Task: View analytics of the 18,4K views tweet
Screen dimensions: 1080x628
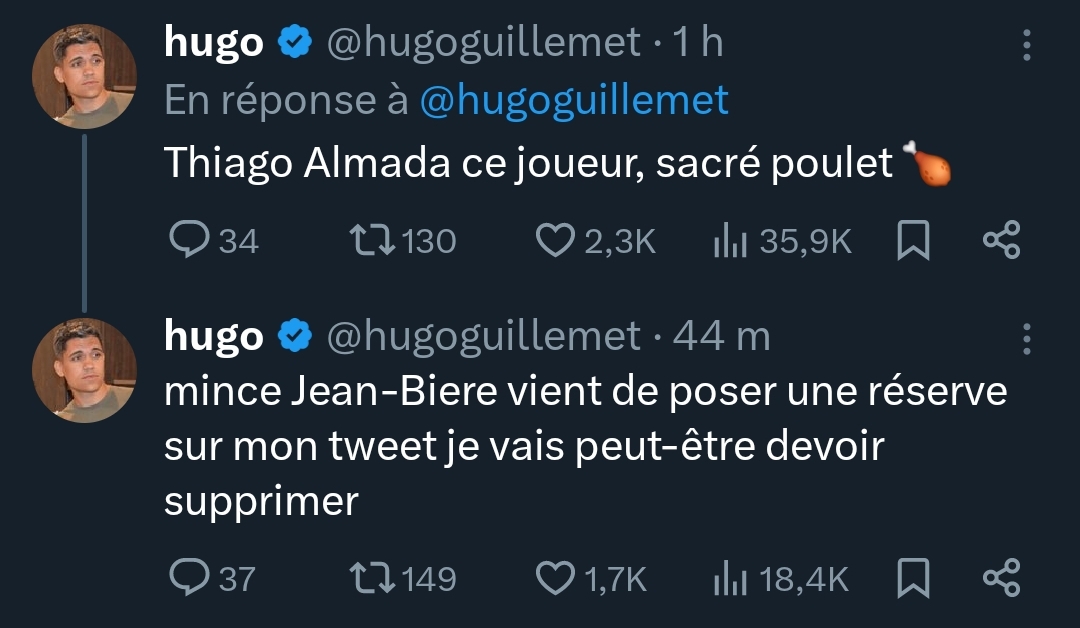Action: pyautogui.click(x=781, y=577)
